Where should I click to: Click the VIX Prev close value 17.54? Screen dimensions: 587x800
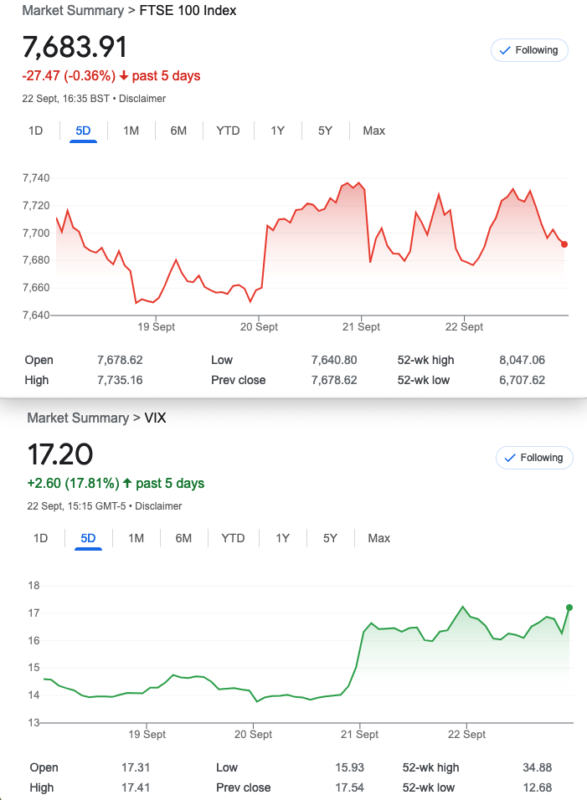point(350,788)
